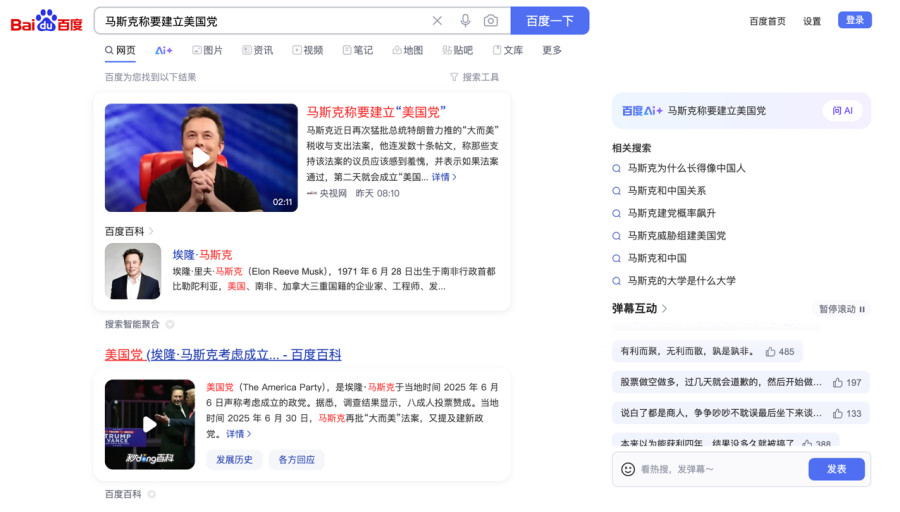Switch to the 图片 tab

(207, 51)
